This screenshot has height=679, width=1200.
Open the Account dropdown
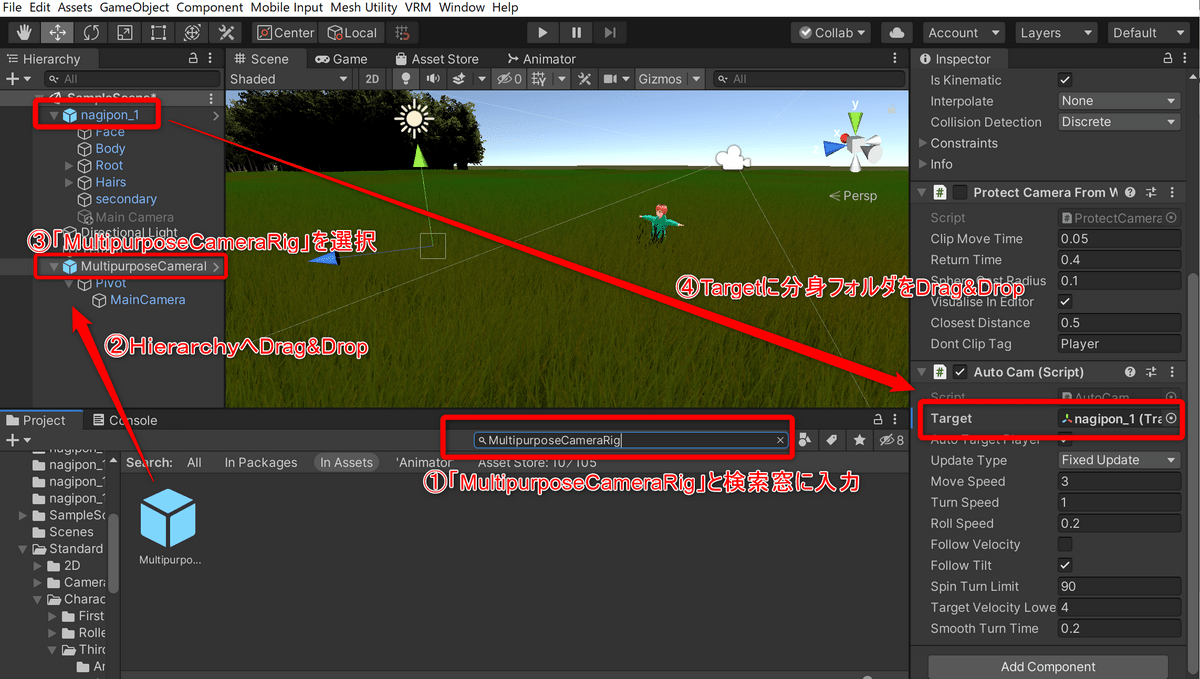coord(961,33)
